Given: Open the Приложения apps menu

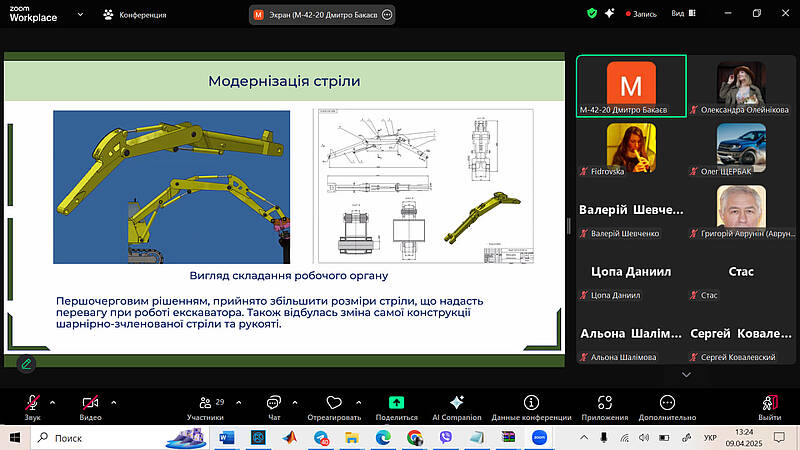Looking at the screenshot, I should click(x=605, y=408).
